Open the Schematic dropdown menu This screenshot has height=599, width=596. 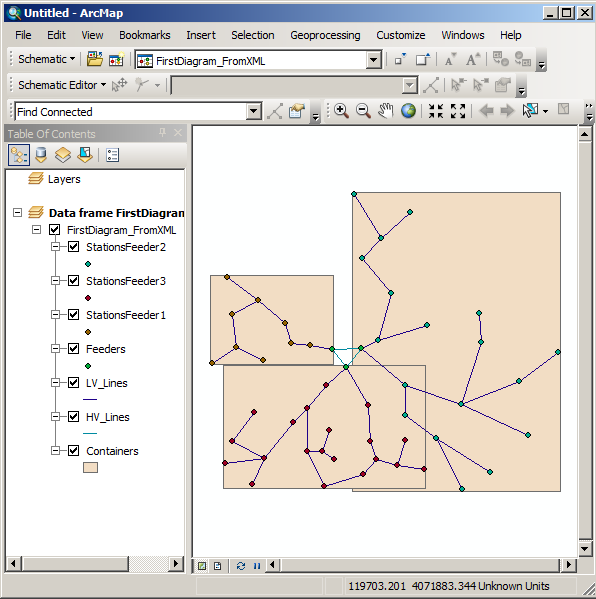[x=46, y=59]
